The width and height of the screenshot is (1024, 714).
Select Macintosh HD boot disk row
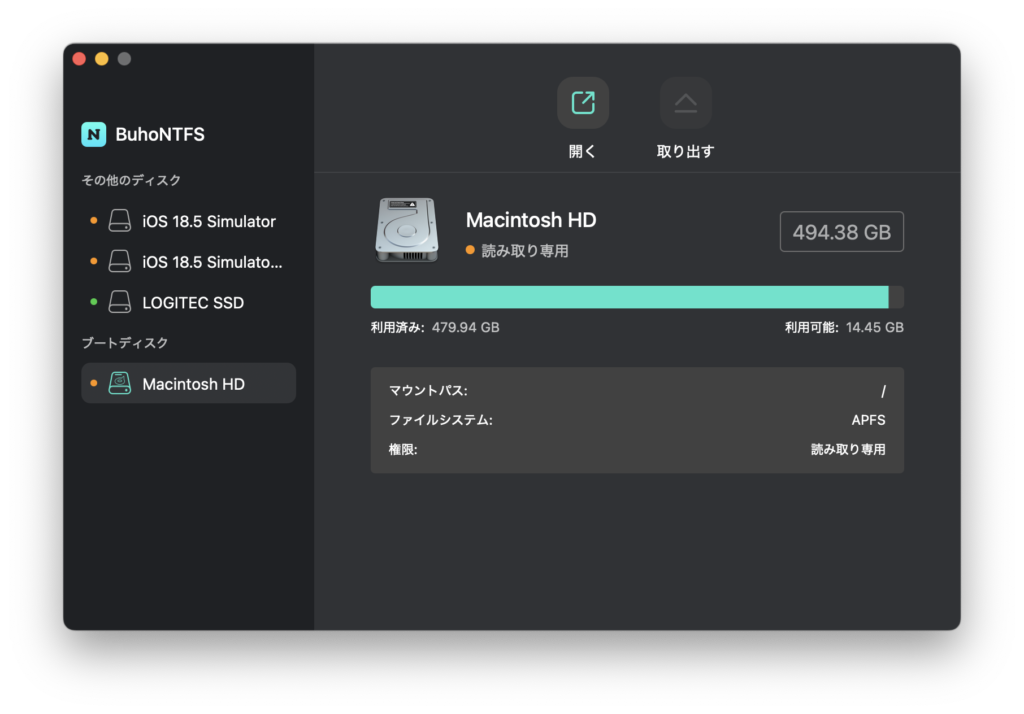coord(188,383)
